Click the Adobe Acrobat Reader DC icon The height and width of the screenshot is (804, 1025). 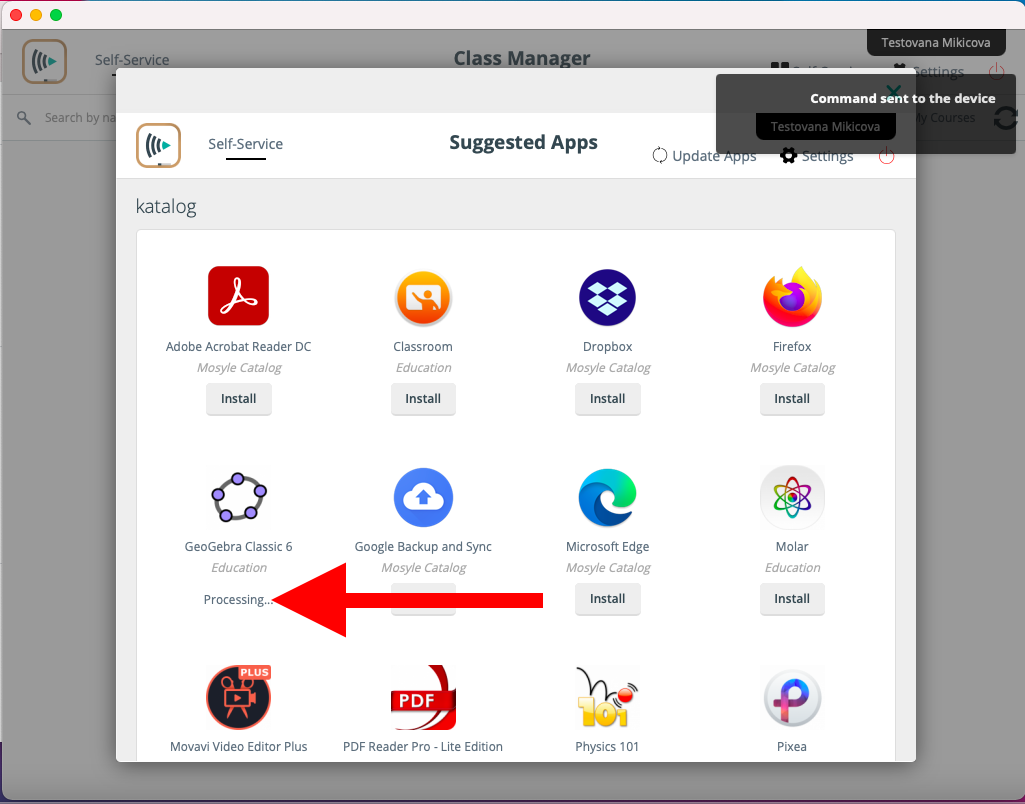(x=238, y=296)
